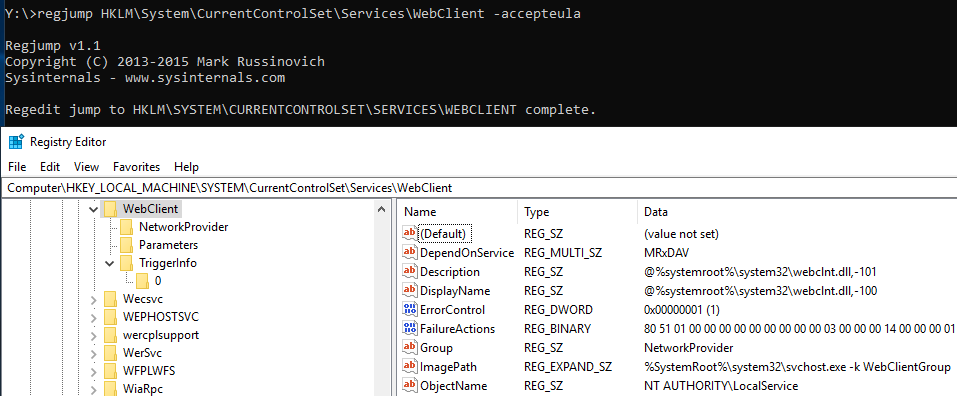The width and height of the screenshot is (957, 396).
Task: Select the WebClient key label
Action: (x=151, y=209)
